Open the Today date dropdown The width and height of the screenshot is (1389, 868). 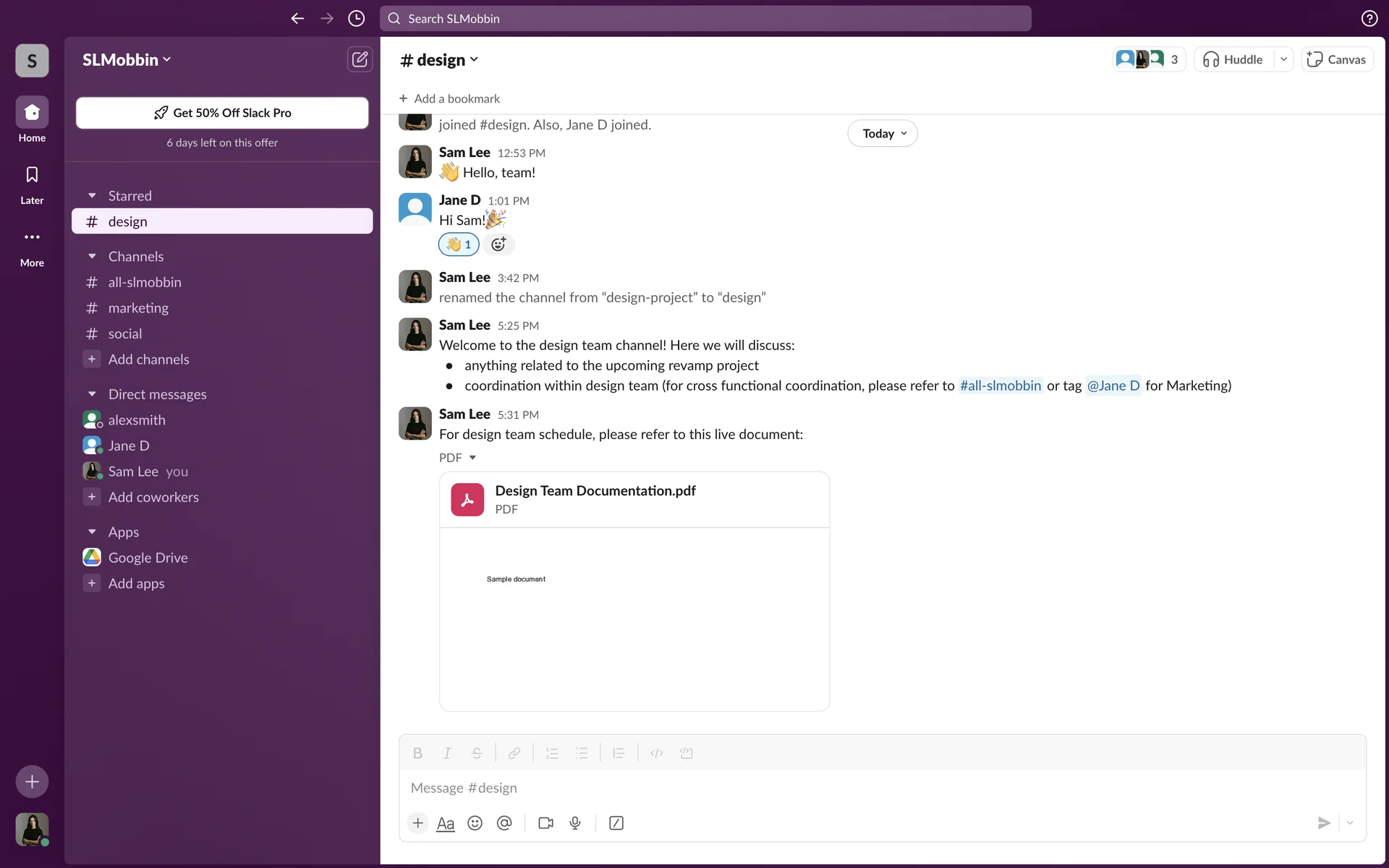pyautogui.click(x=883, y=134)
